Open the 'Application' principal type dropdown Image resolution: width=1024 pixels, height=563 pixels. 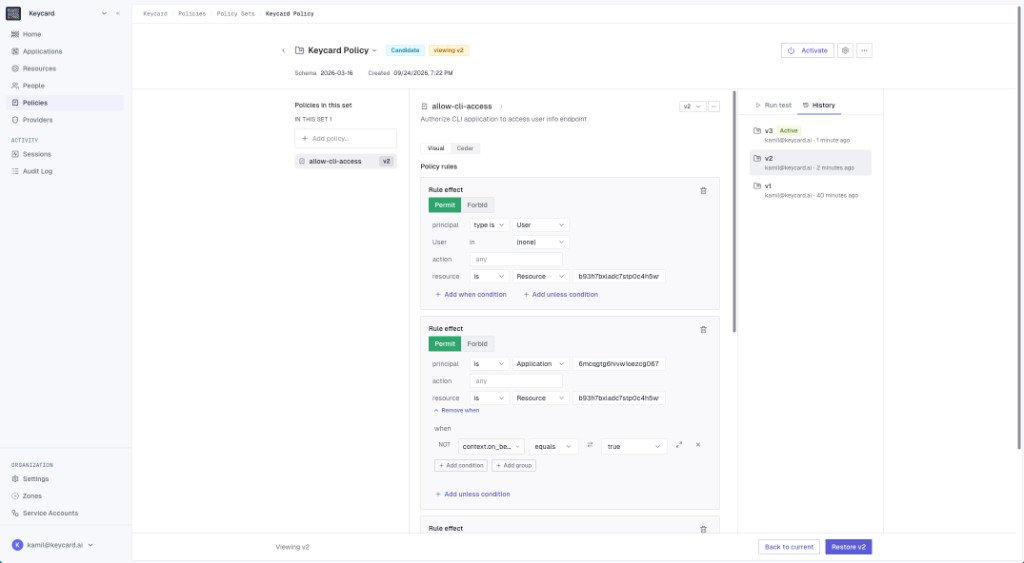[x=540, y=364]
